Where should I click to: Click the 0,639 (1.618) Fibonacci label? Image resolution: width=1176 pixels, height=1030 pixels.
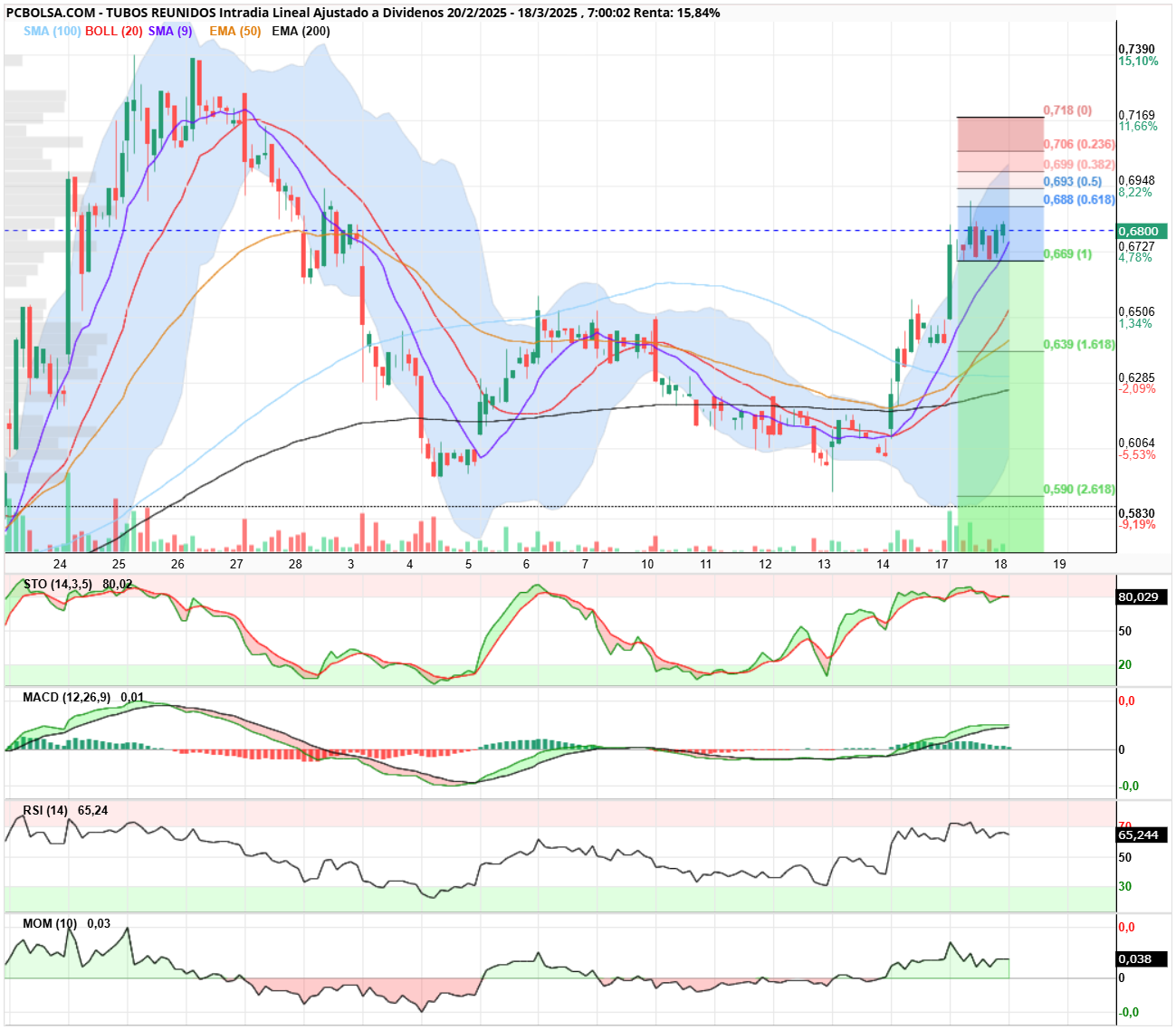(x=1079, y=345)
